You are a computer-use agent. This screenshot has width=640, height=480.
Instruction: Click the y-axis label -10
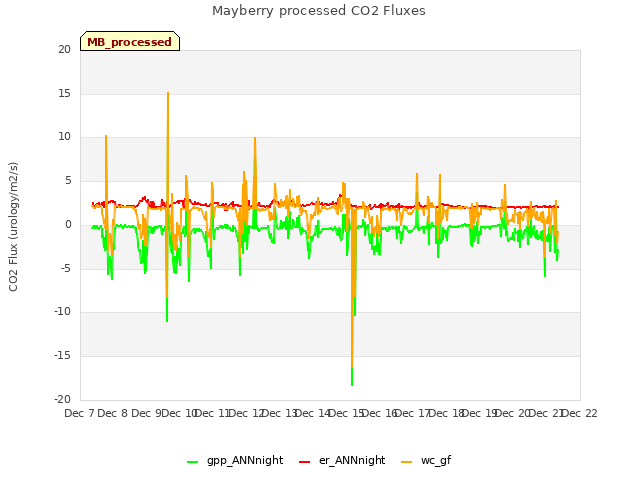62,312
